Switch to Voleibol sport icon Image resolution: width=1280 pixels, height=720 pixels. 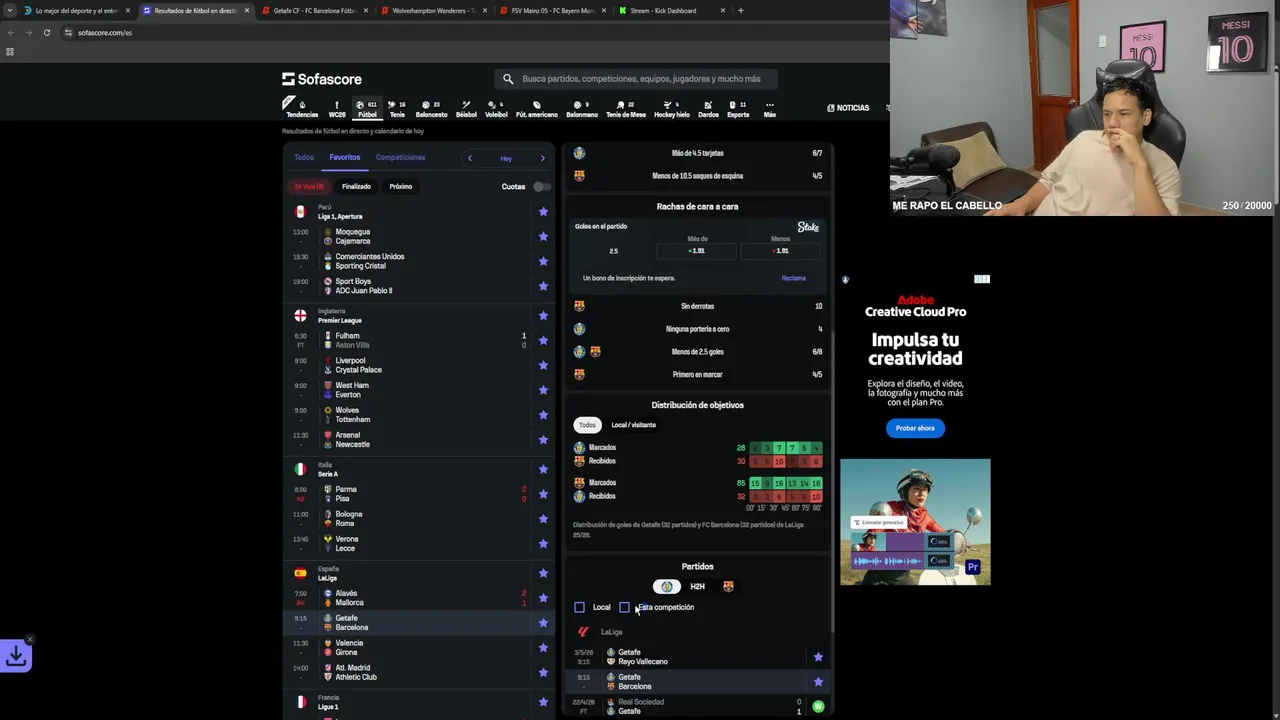496,108
